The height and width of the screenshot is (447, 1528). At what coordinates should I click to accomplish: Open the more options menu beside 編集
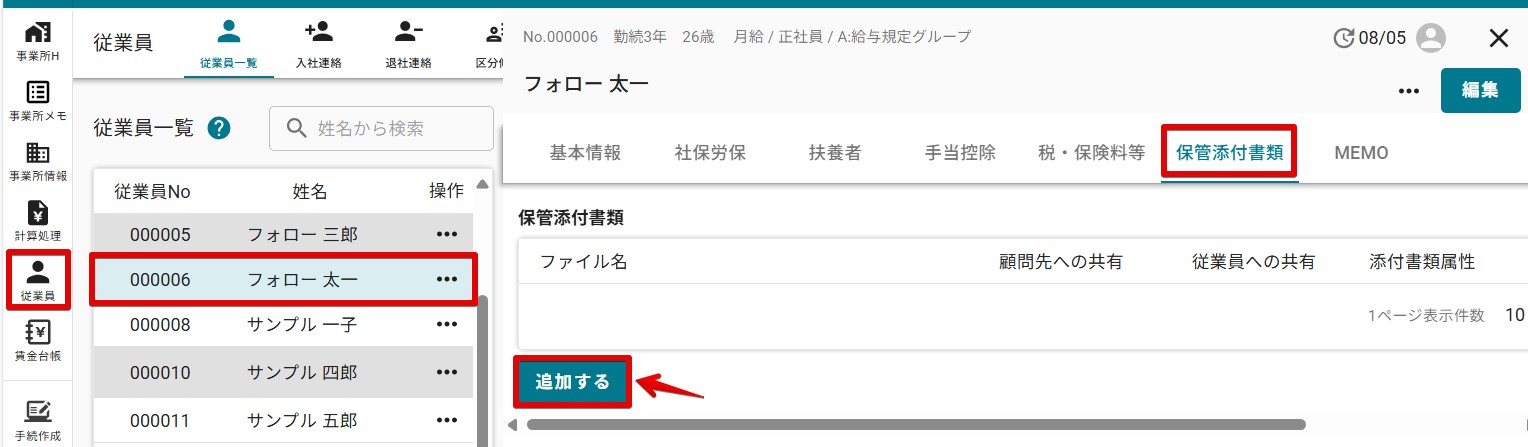(x=1409, y=91)
